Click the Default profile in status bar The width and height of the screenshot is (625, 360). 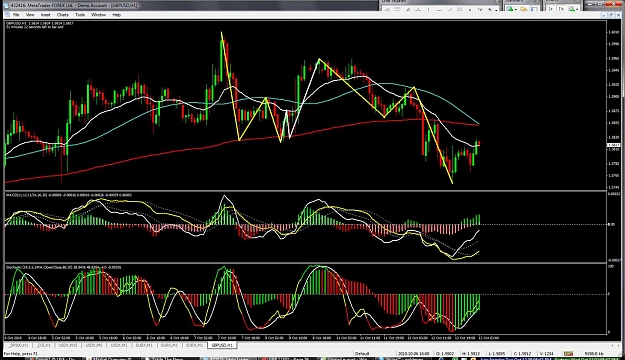[362, 354]
